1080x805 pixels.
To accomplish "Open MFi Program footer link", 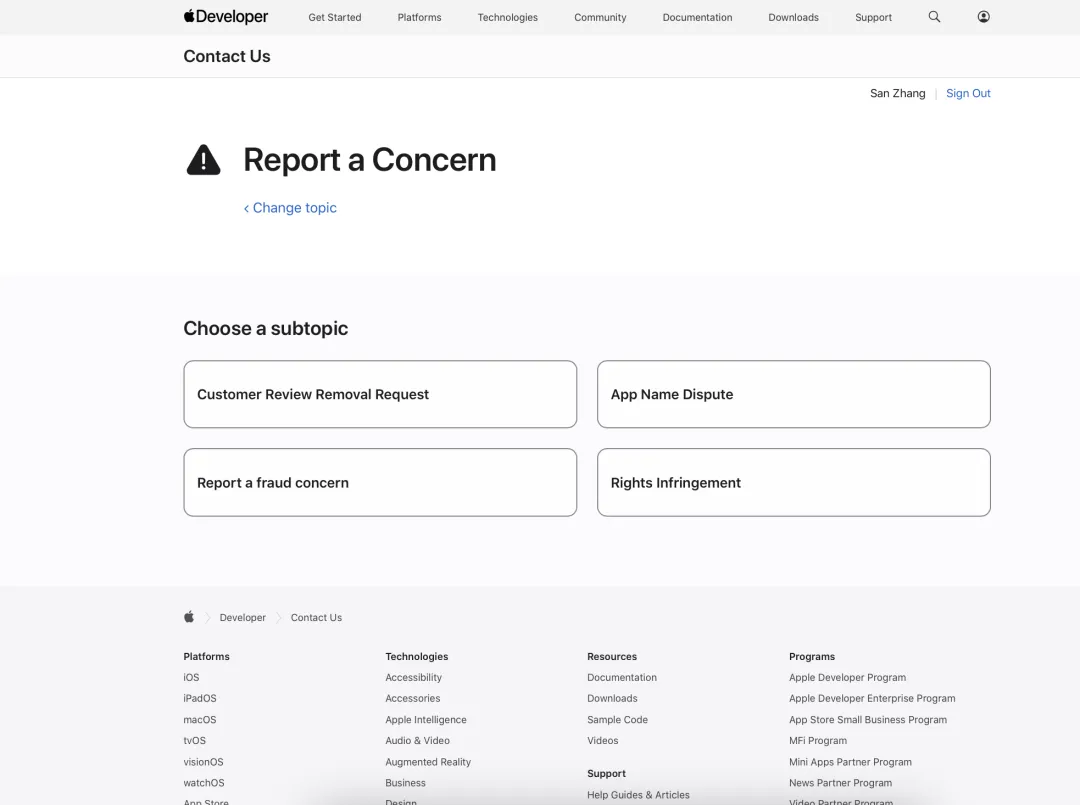I will (x=818, y=740).
